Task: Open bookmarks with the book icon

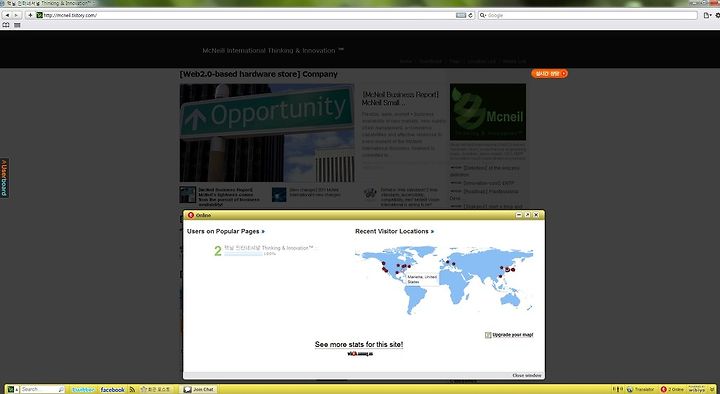Action: click(6, 25)
